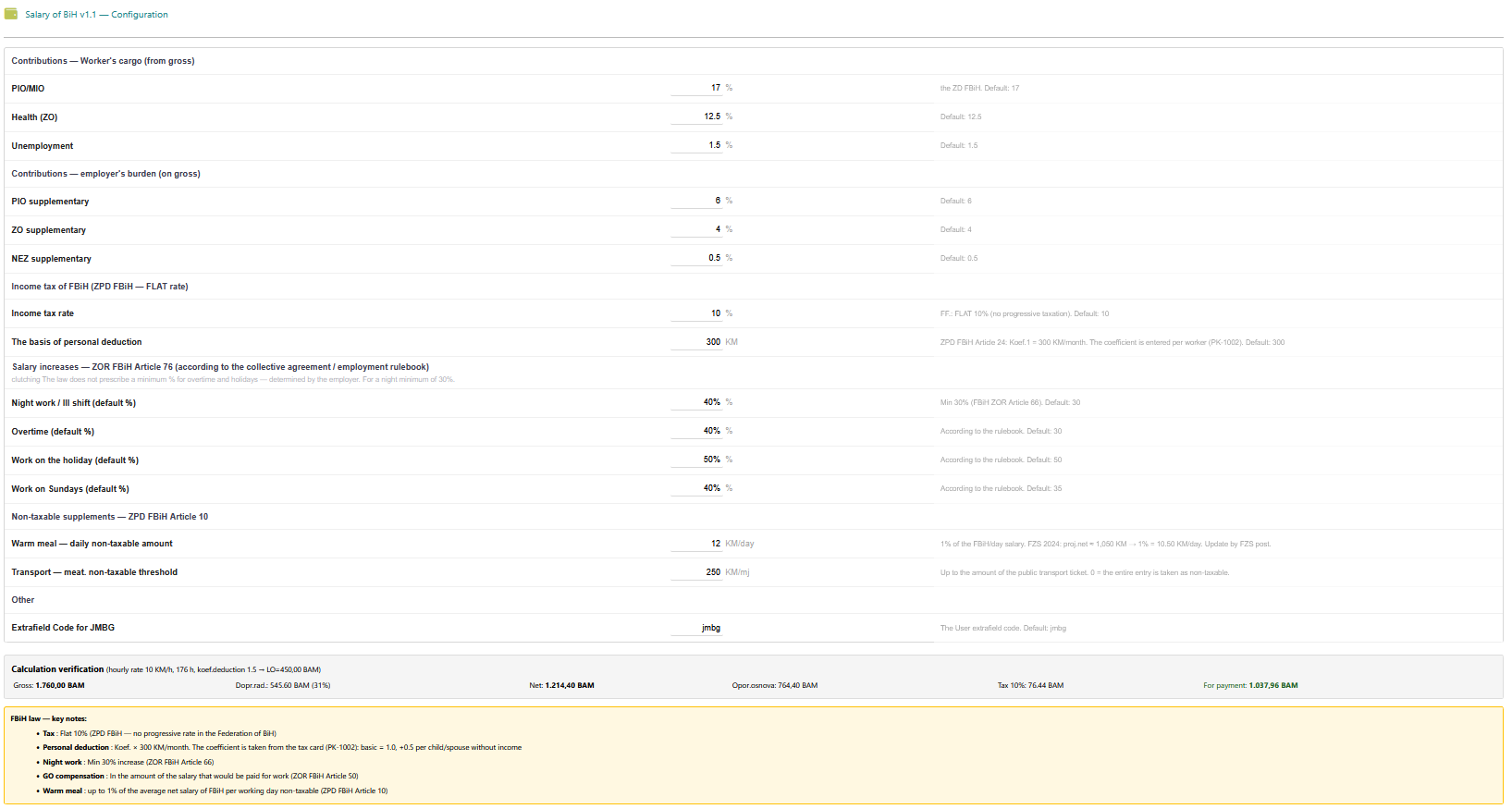Click the 'ZPD FBiH Article 24' deduction hint
The height and width of the screenshot is (809, 1512).
[x=1112, y=342]
